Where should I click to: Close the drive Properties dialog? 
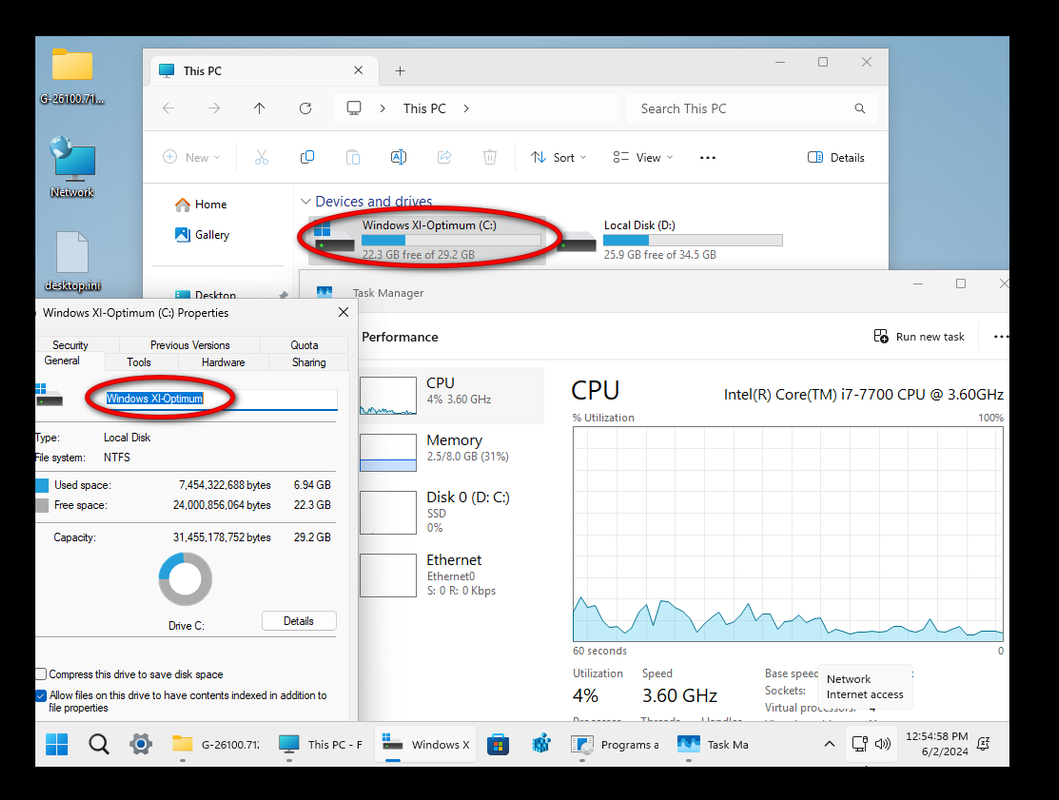[x=343, y=312]
